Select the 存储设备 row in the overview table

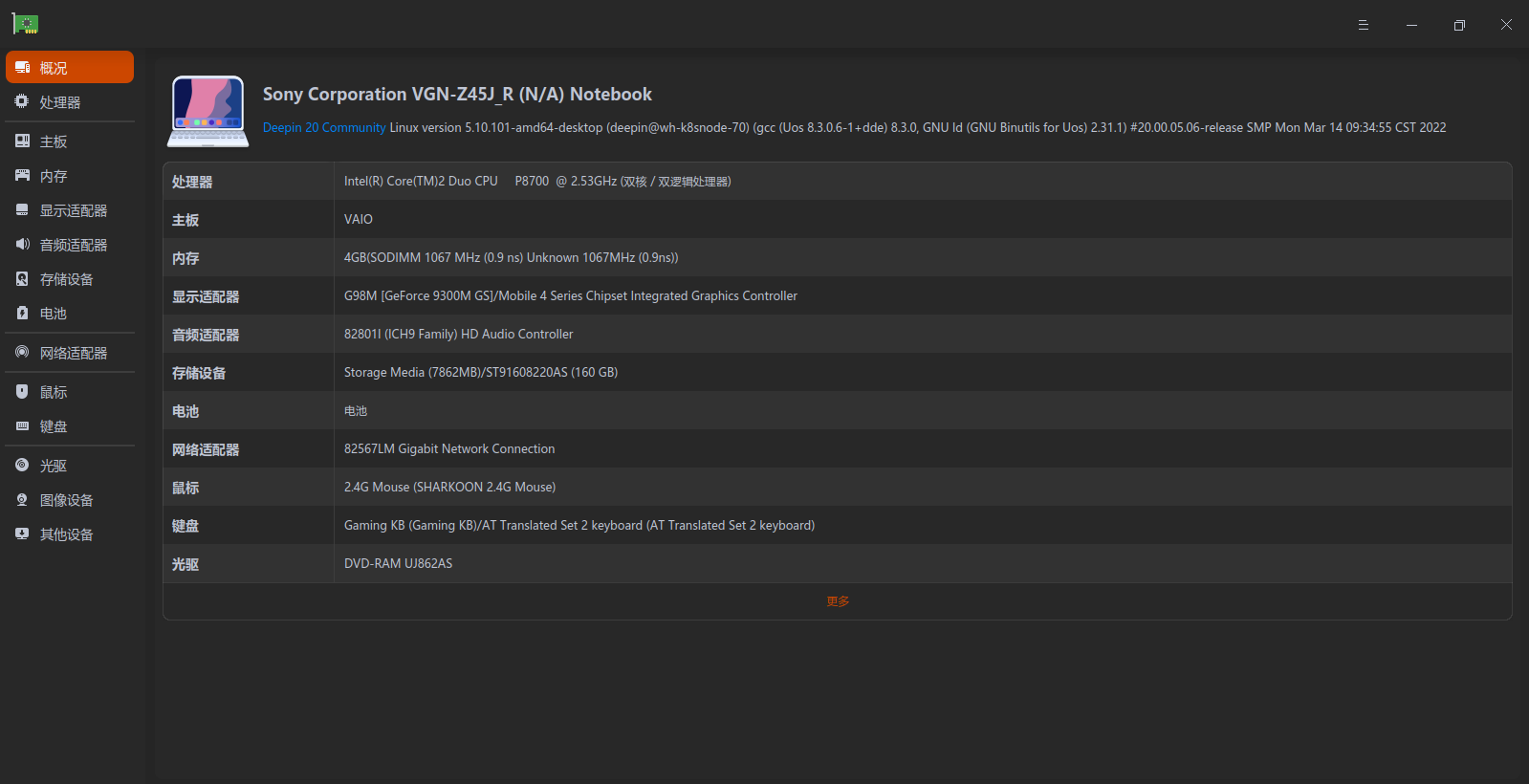[x=837, y=373]
